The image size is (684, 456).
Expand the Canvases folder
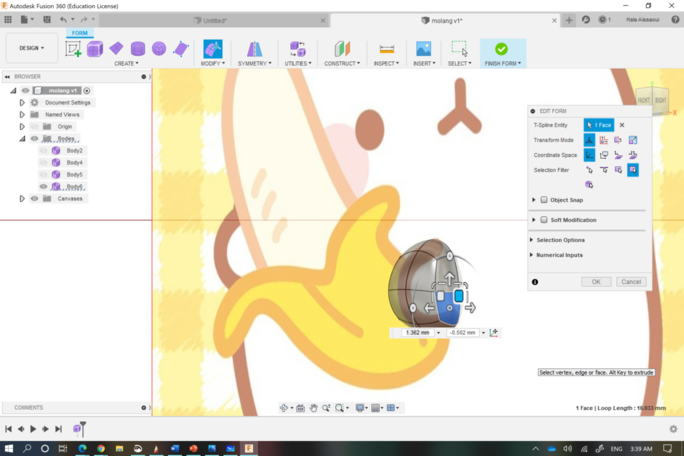[x=22, y=199]
